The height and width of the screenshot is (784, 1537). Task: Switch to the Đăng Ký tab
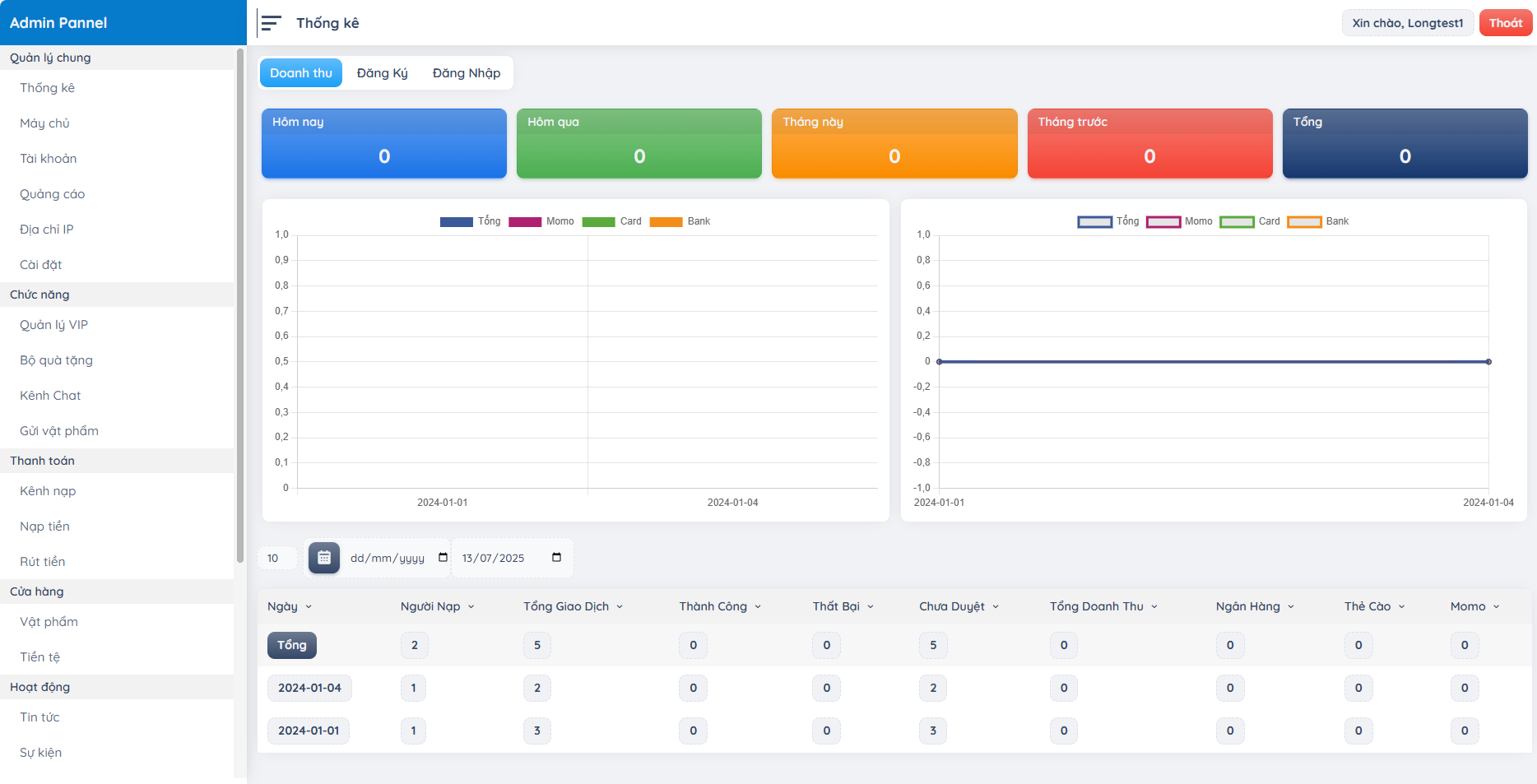pos(382,73)
